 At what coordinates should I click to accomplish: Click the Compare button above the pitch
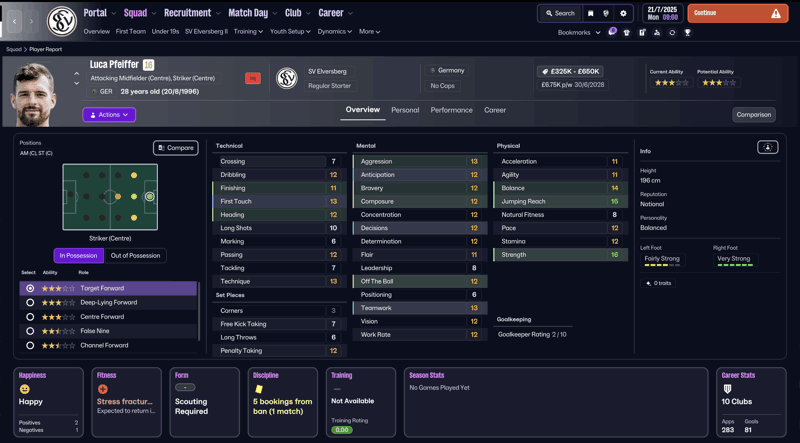pyautogui.click(x=176, y=148)
